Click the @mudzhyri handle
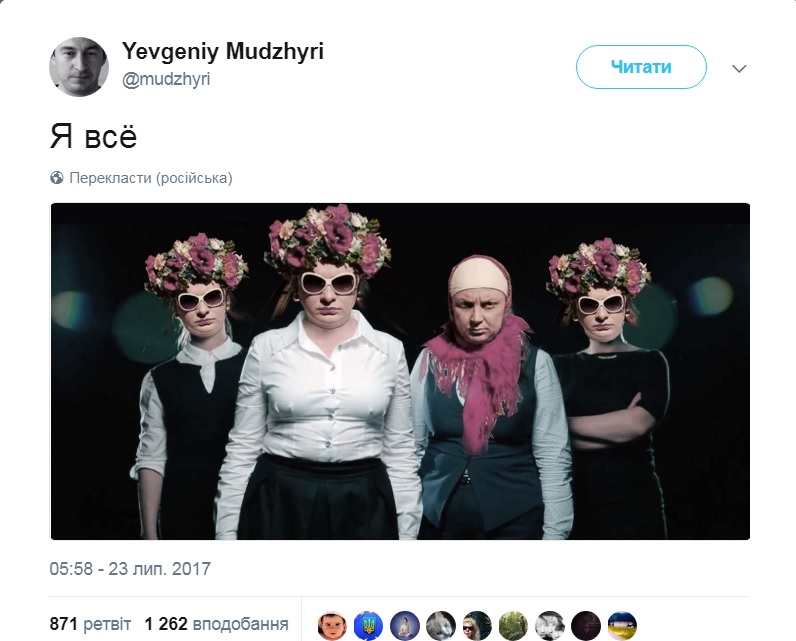This screenshot has width=796, height=641. tap(166, 79)
